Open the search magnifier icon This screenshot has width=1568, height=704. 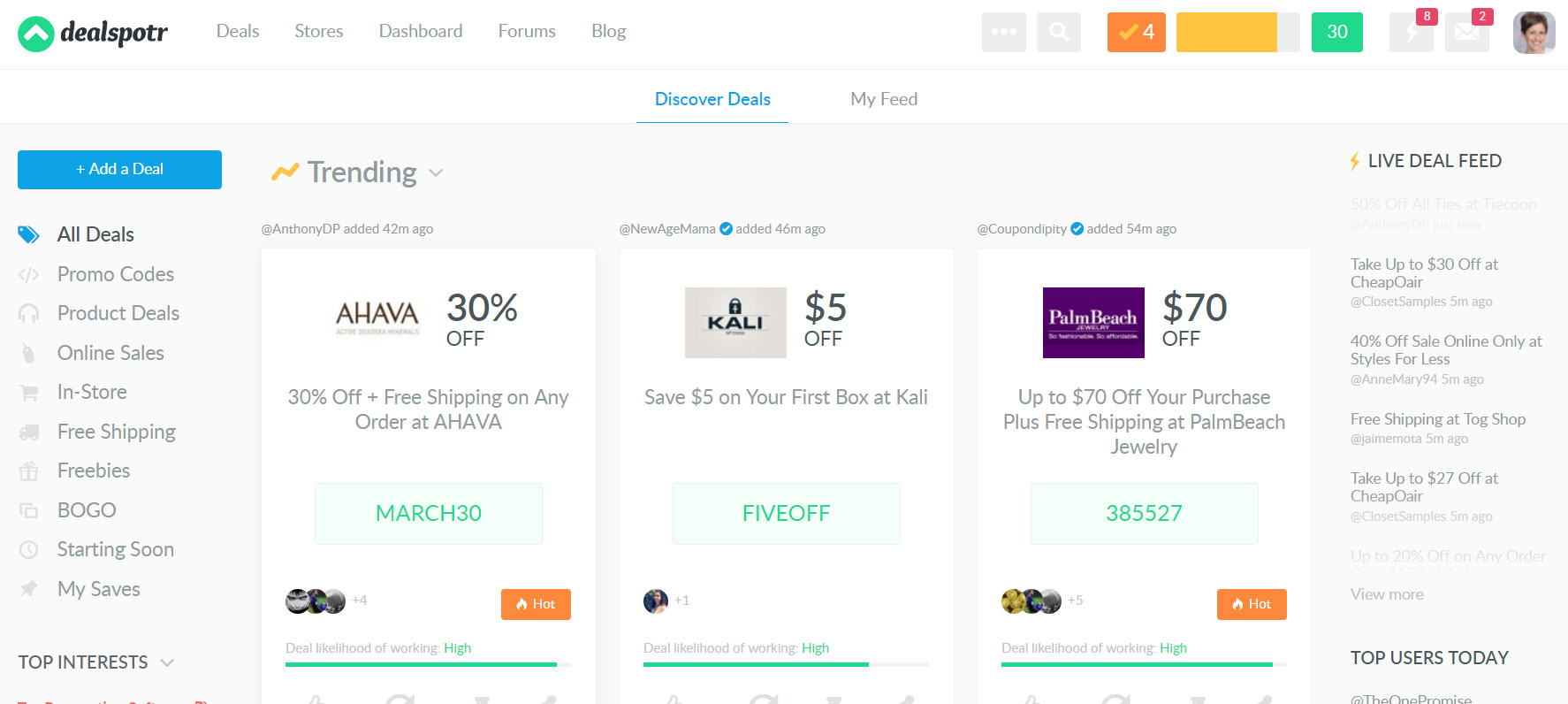point(1058,33)
